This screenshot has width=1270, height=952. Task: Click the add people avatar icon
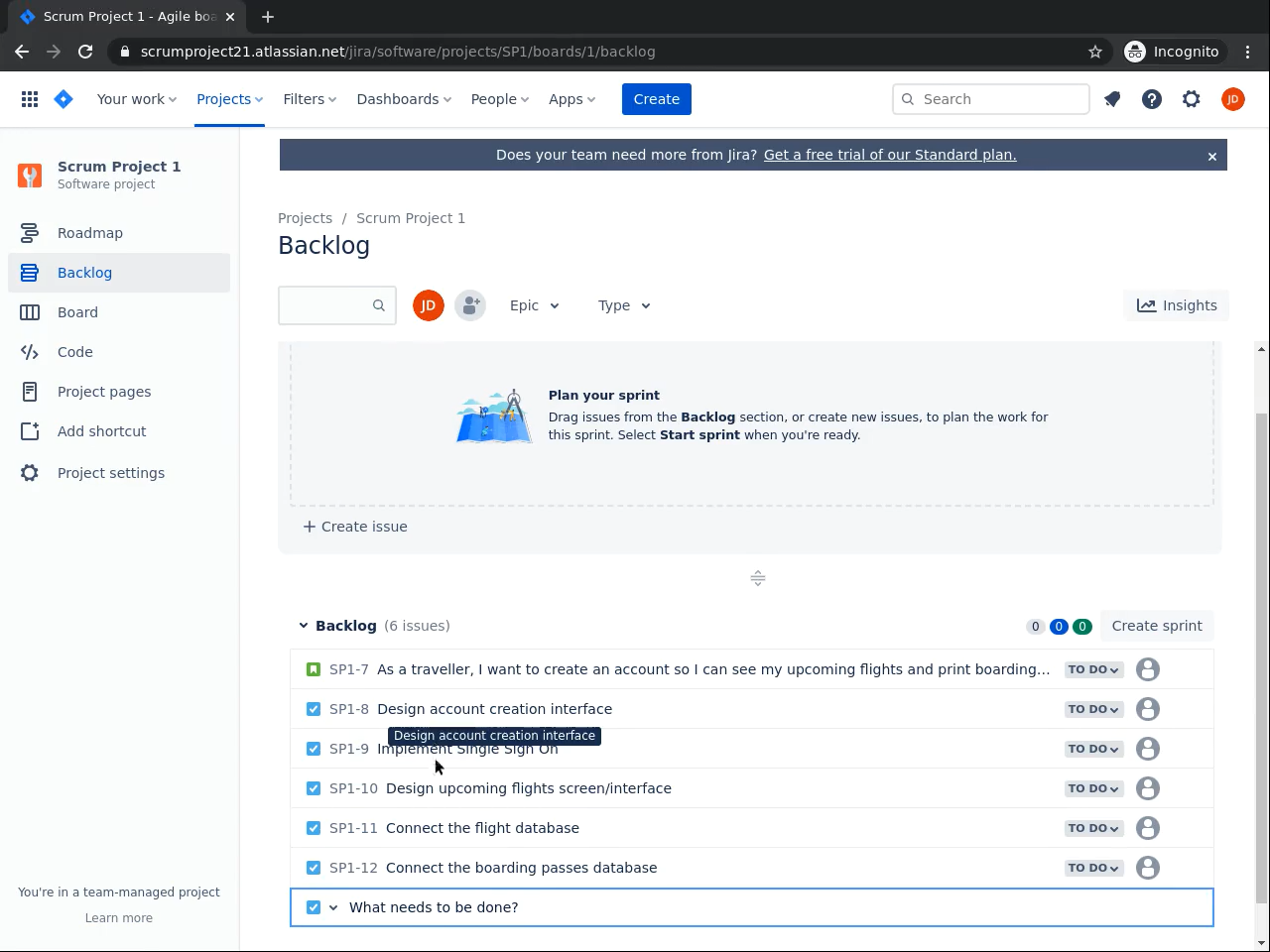[x=470, y=305]
